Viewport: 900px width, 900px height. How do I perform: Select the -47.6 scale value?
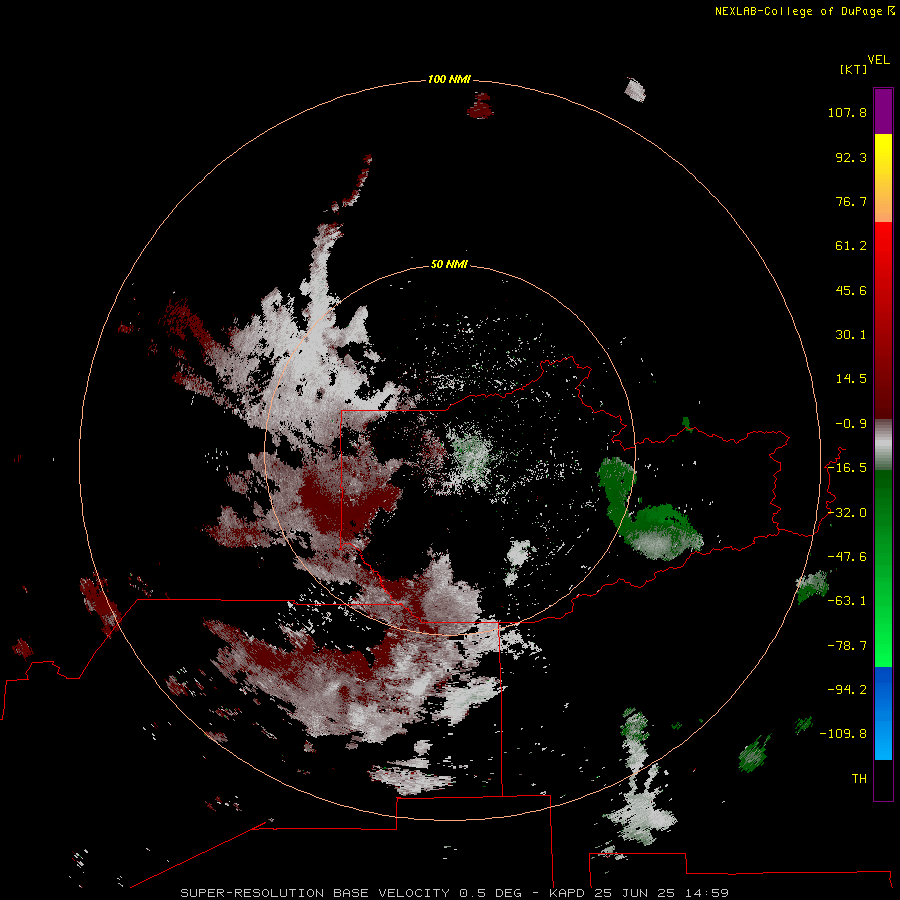pos(847,557)
